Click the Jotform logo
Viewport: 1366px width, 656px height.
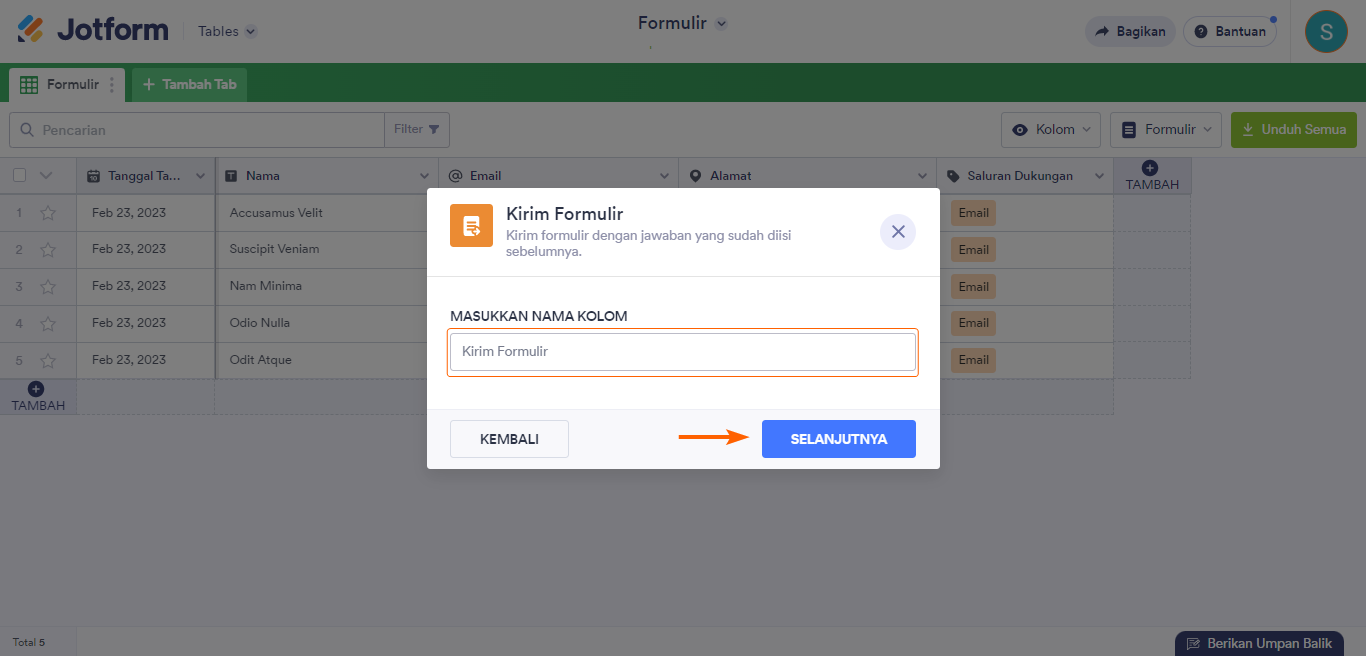click(x=93, y=30)
